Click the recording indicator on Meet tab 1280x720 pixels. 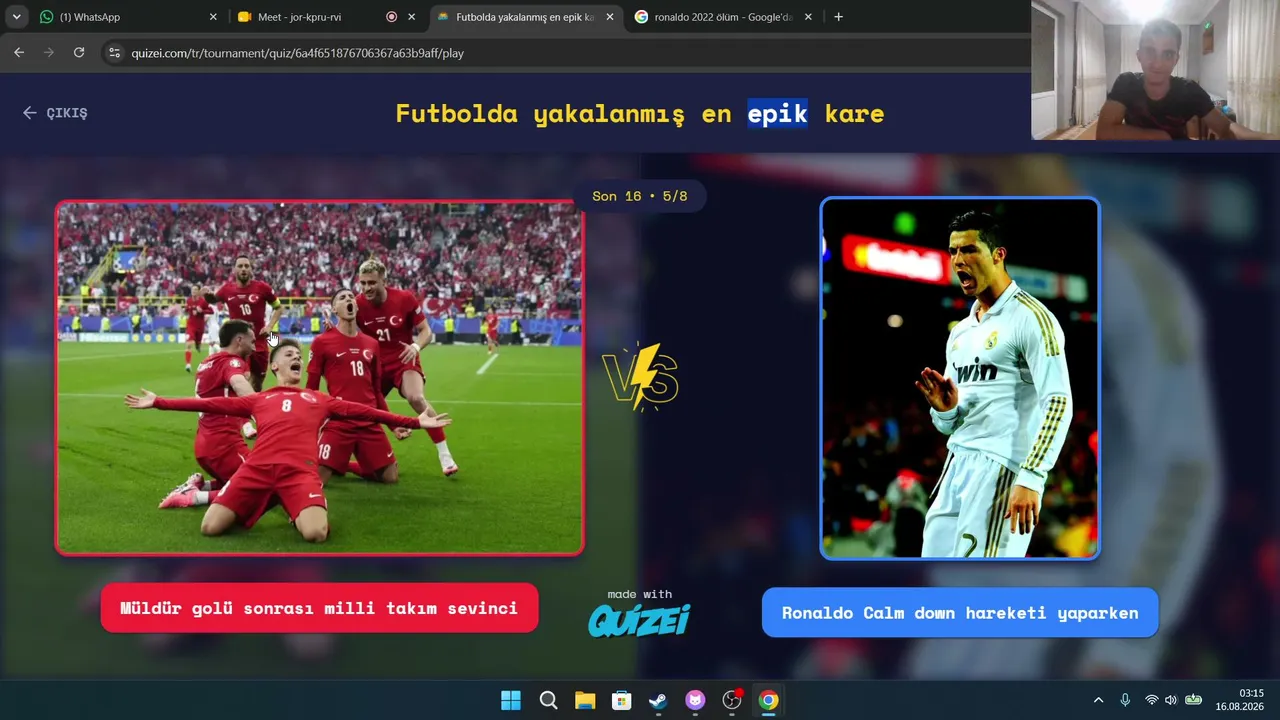391,17
